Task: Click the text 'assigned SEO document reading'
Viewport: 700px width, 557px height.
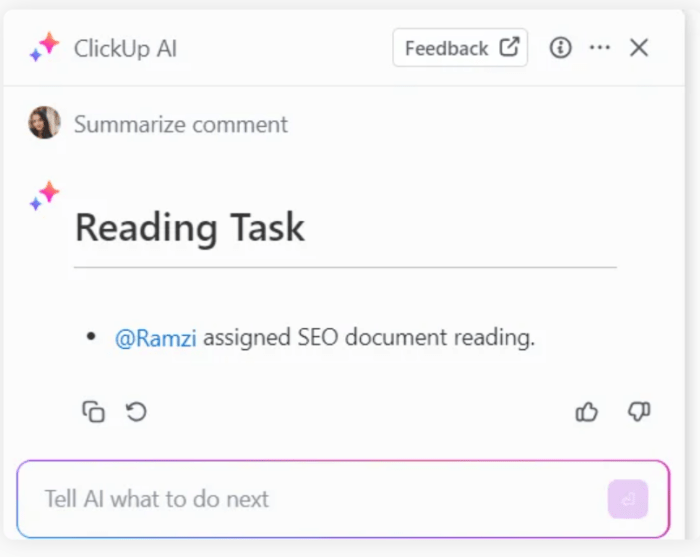Action: click(369, 338)
